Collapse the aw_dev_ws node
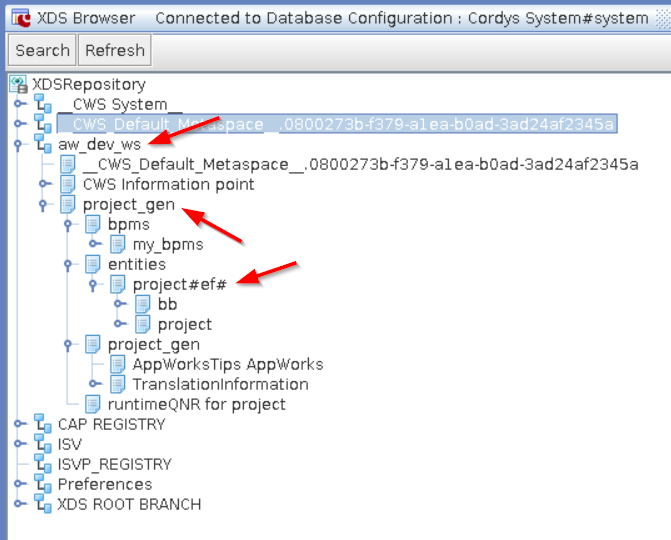Image resolution: width=671 pixels, height=540 pixels. pyautogui.click(x=18, y=145)
